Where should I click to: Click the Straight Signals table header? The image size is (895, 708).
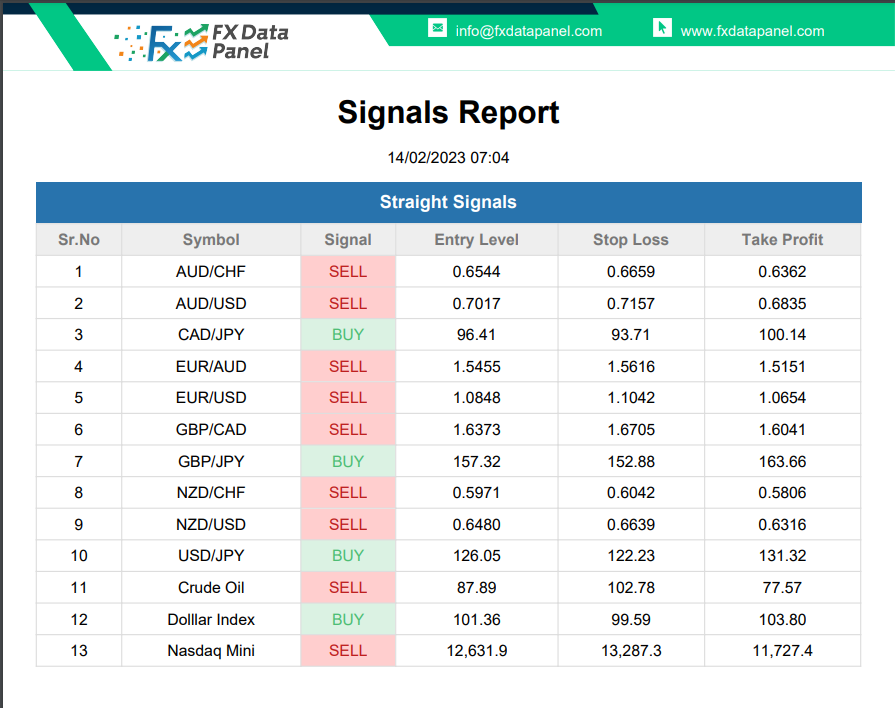tap(449, 202)
